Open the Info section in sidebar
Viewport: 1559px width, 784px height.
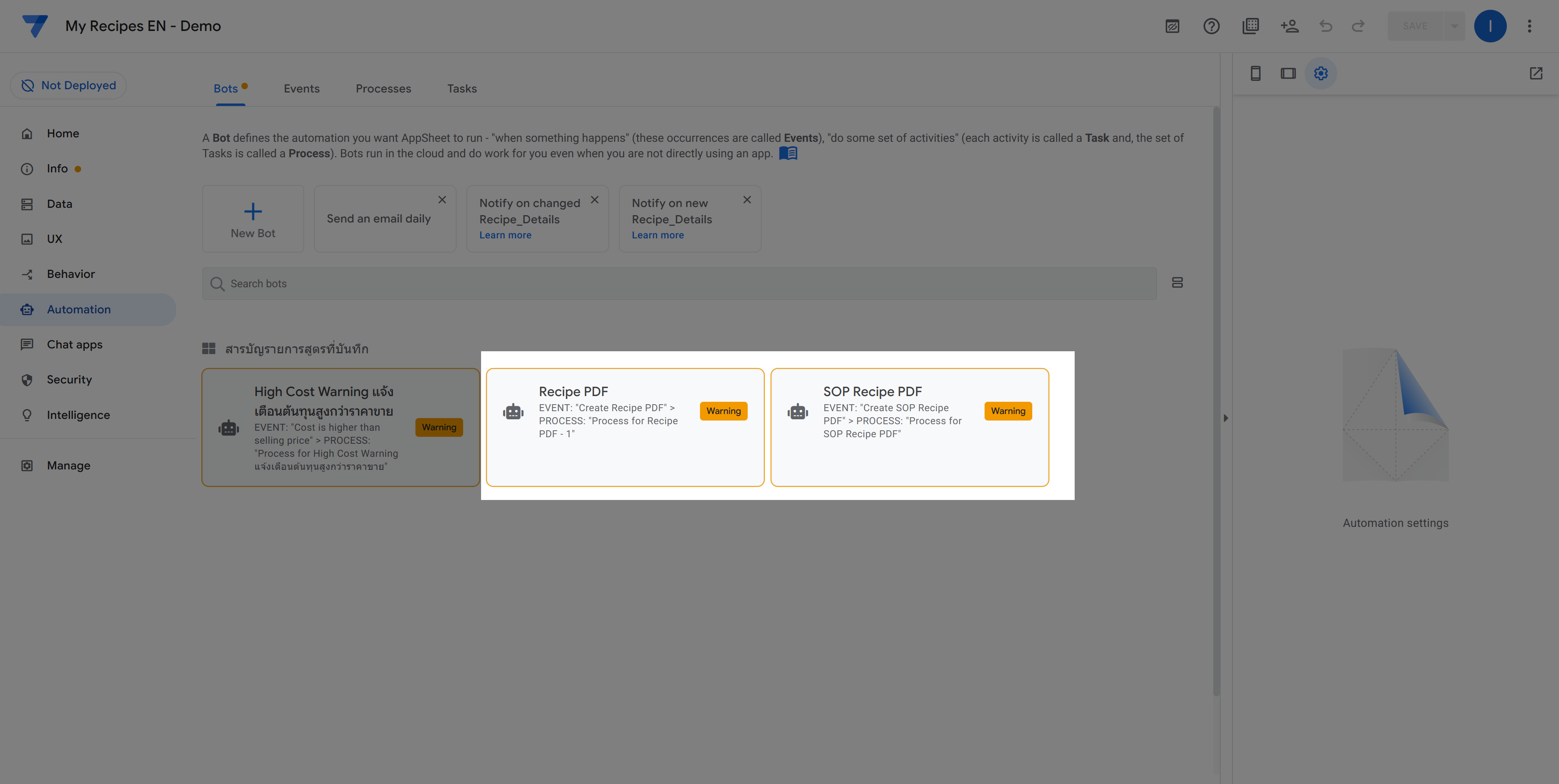click(88, 169)
